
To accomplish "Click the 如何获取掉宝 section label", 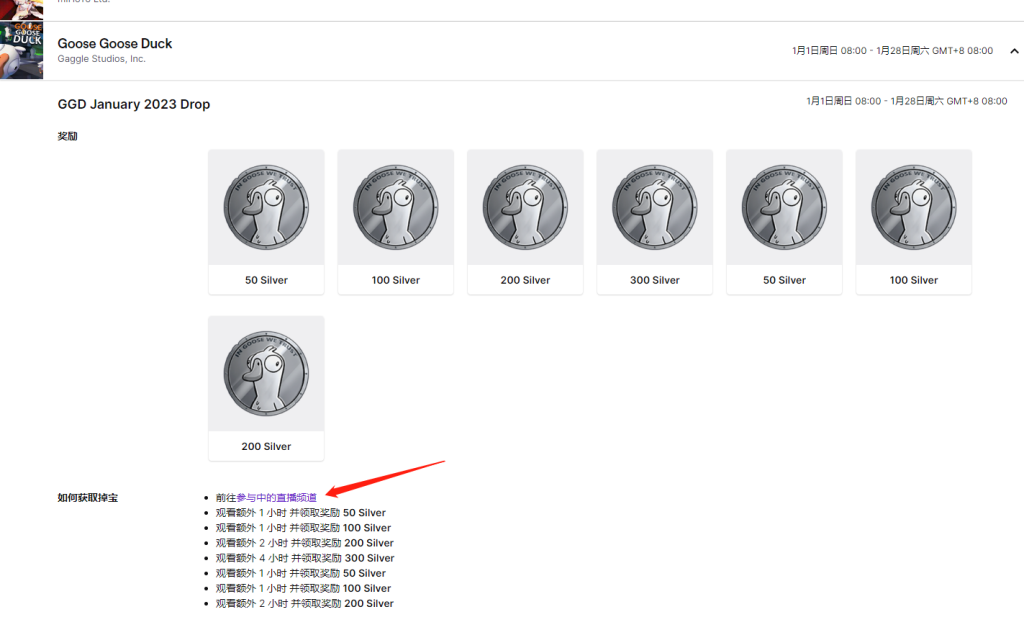I will pyautogui.click(x=88, y=497).
